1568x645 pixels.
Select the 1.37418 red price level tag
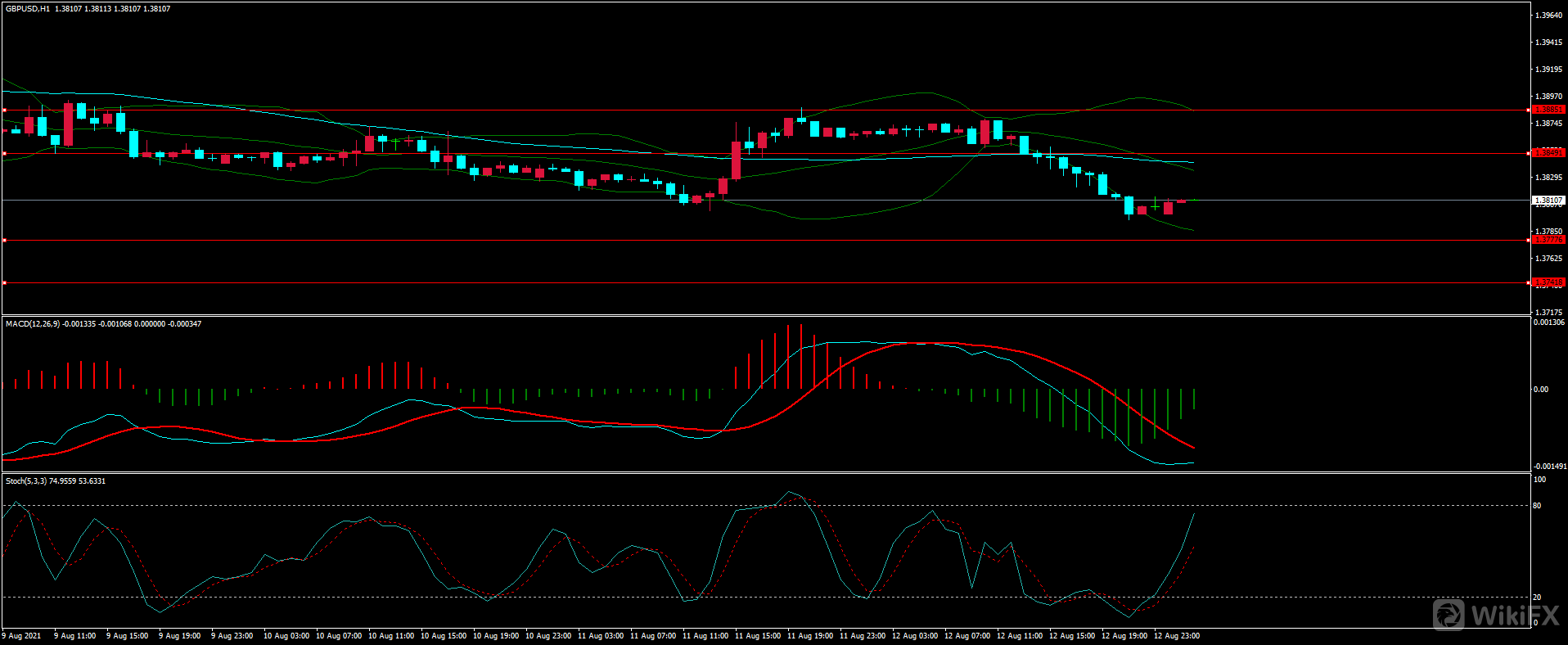(x=1548, y=282)
